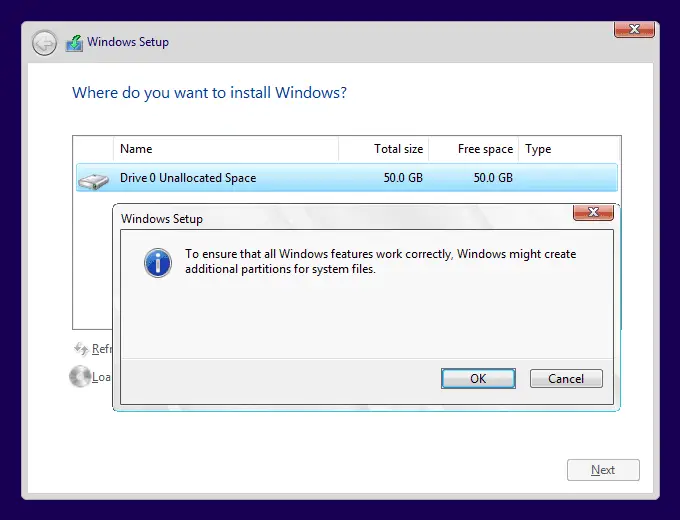This screenshot has width=680, height=520.
Task: Cancel the additional partitions dialog
Action: click(566, 379)
